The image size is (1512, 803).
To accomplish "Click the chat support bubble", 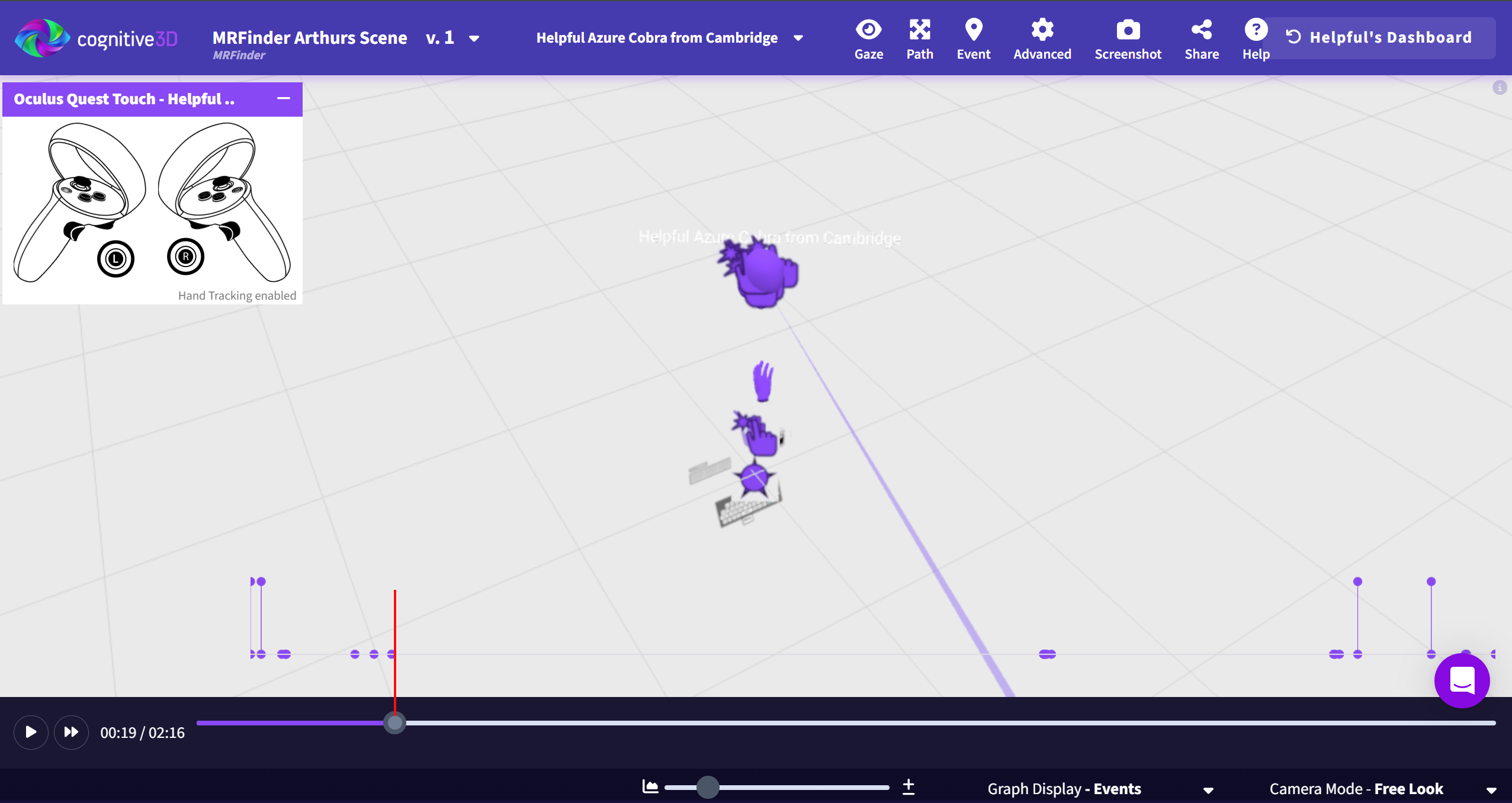I will coord(1461,681).
